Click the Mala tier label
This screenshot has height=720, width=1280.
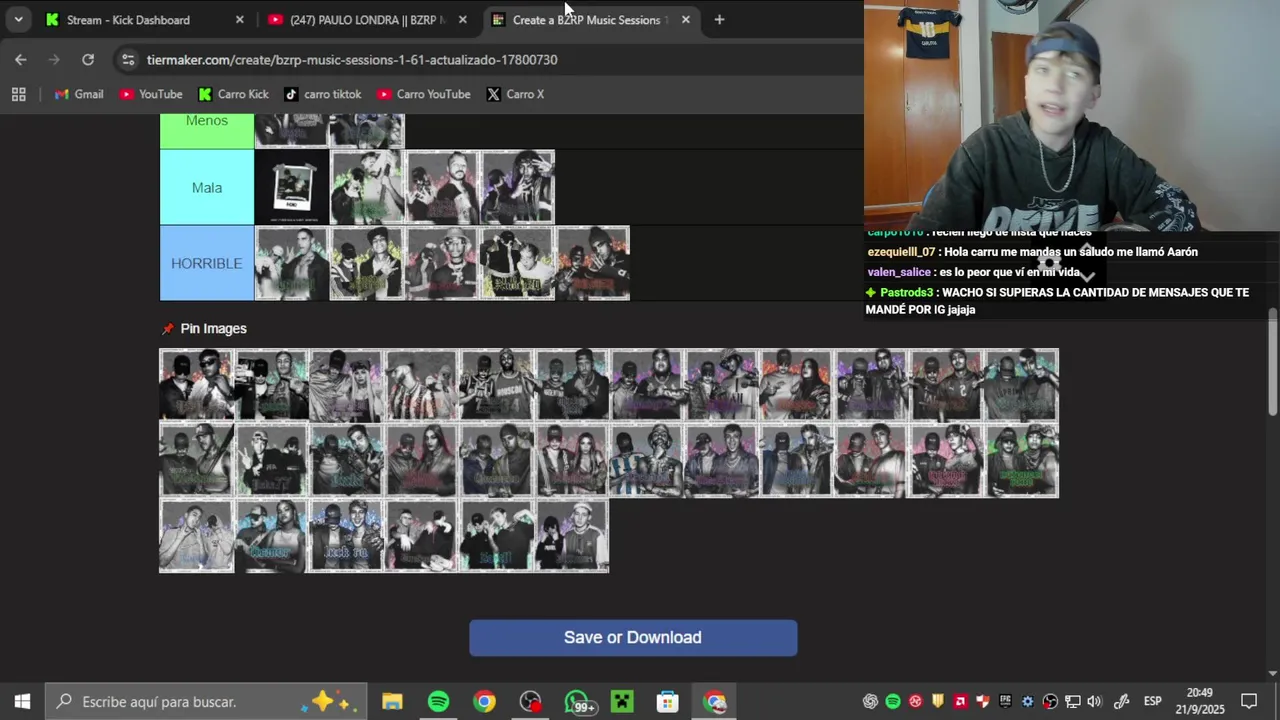click(x=207, y=188)
